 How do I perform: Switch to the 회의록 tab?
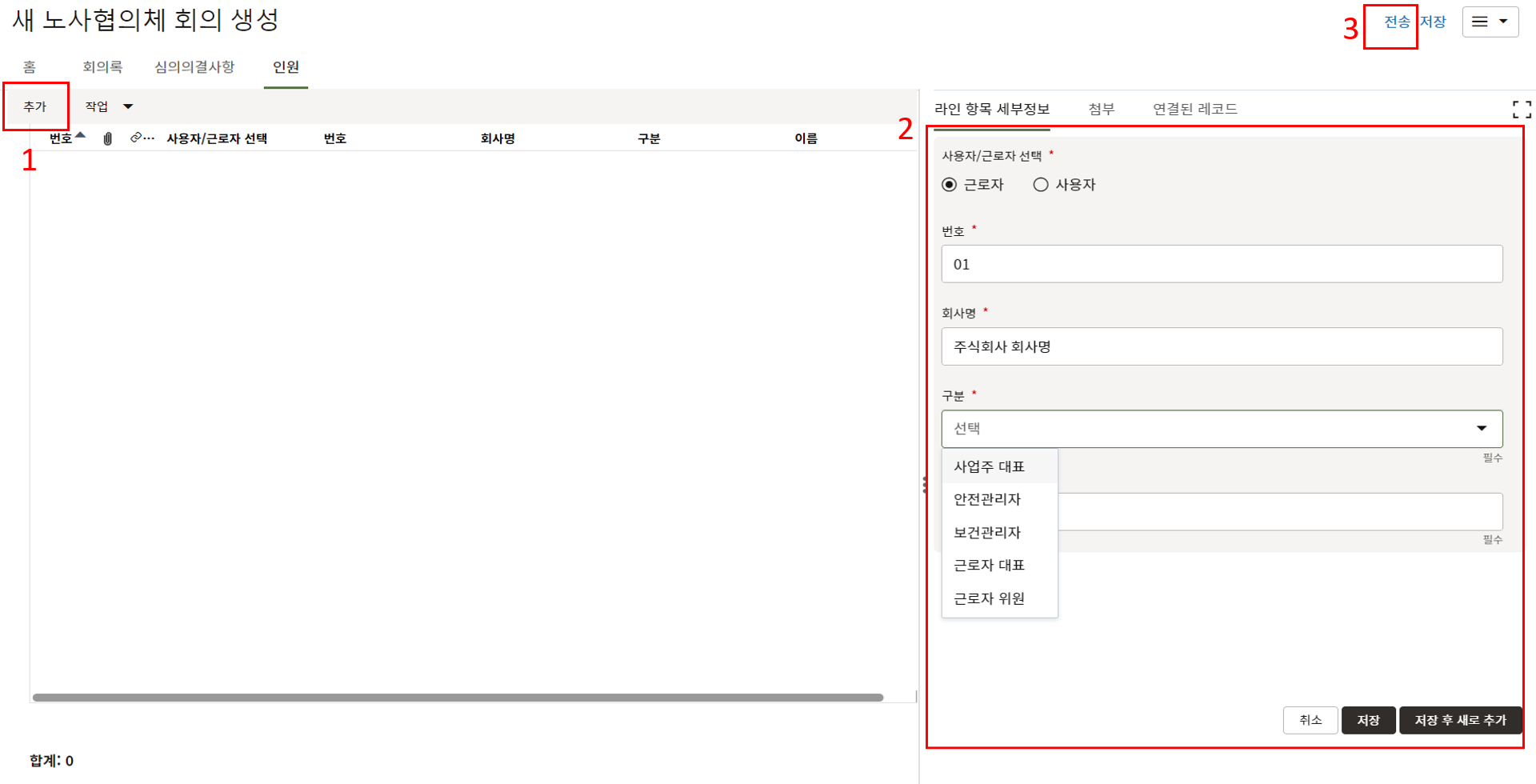click(x=102, y=67)
